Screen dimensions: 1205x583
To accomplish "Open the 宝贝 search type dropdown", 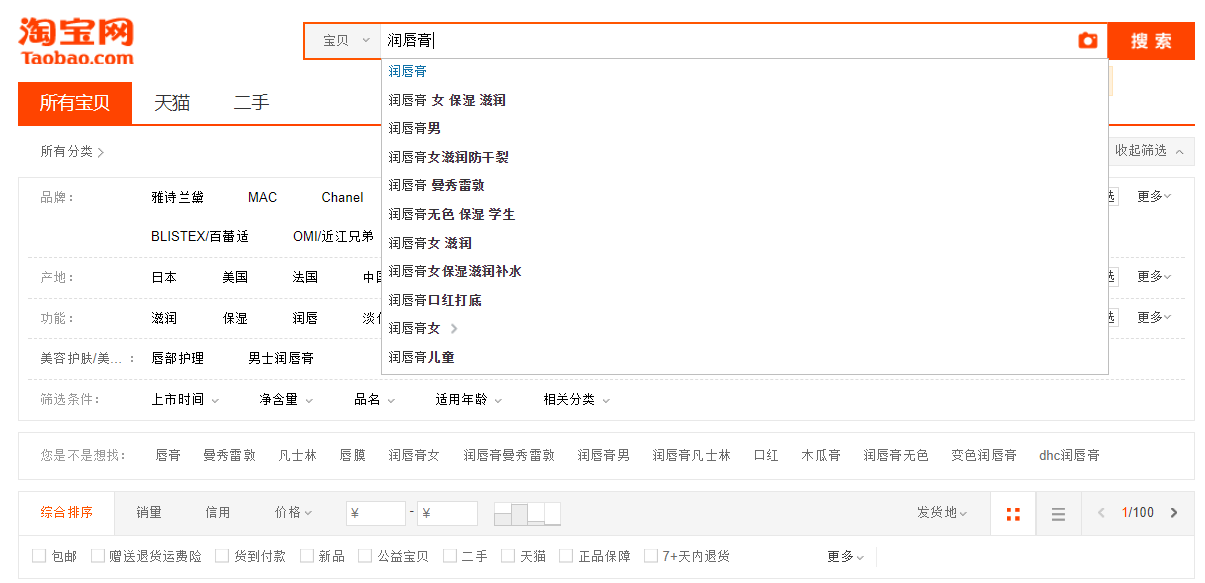I will pos(345,41).
